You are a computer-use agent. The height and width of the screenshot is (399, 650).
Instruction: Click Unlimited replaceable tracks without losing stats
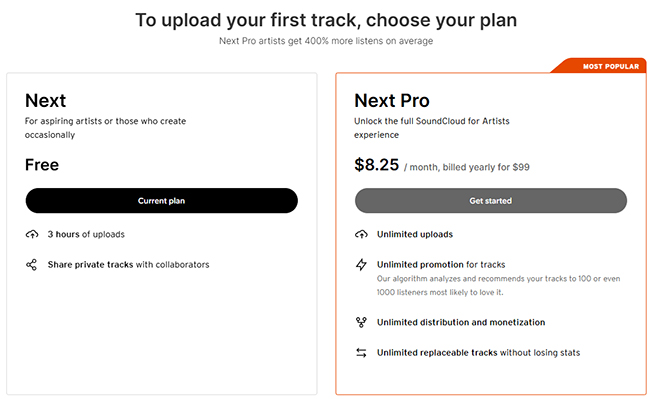pyautogui.click(x=478, y=353)
